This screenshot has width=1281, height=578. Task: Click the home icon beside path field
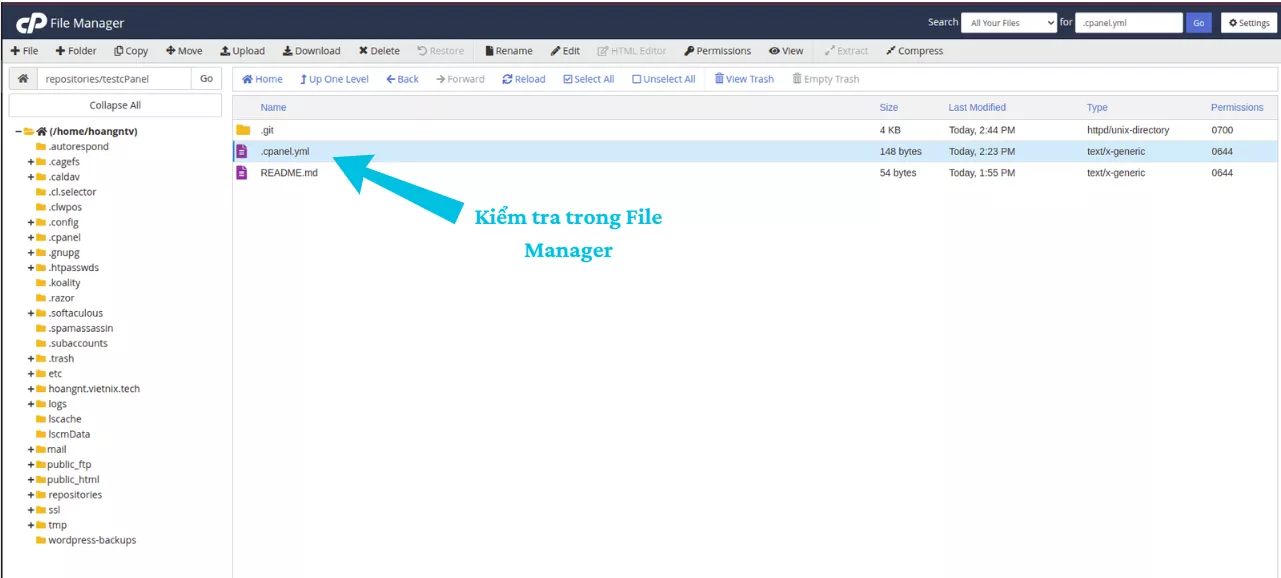pyautogui.click(x=23, y=79)
